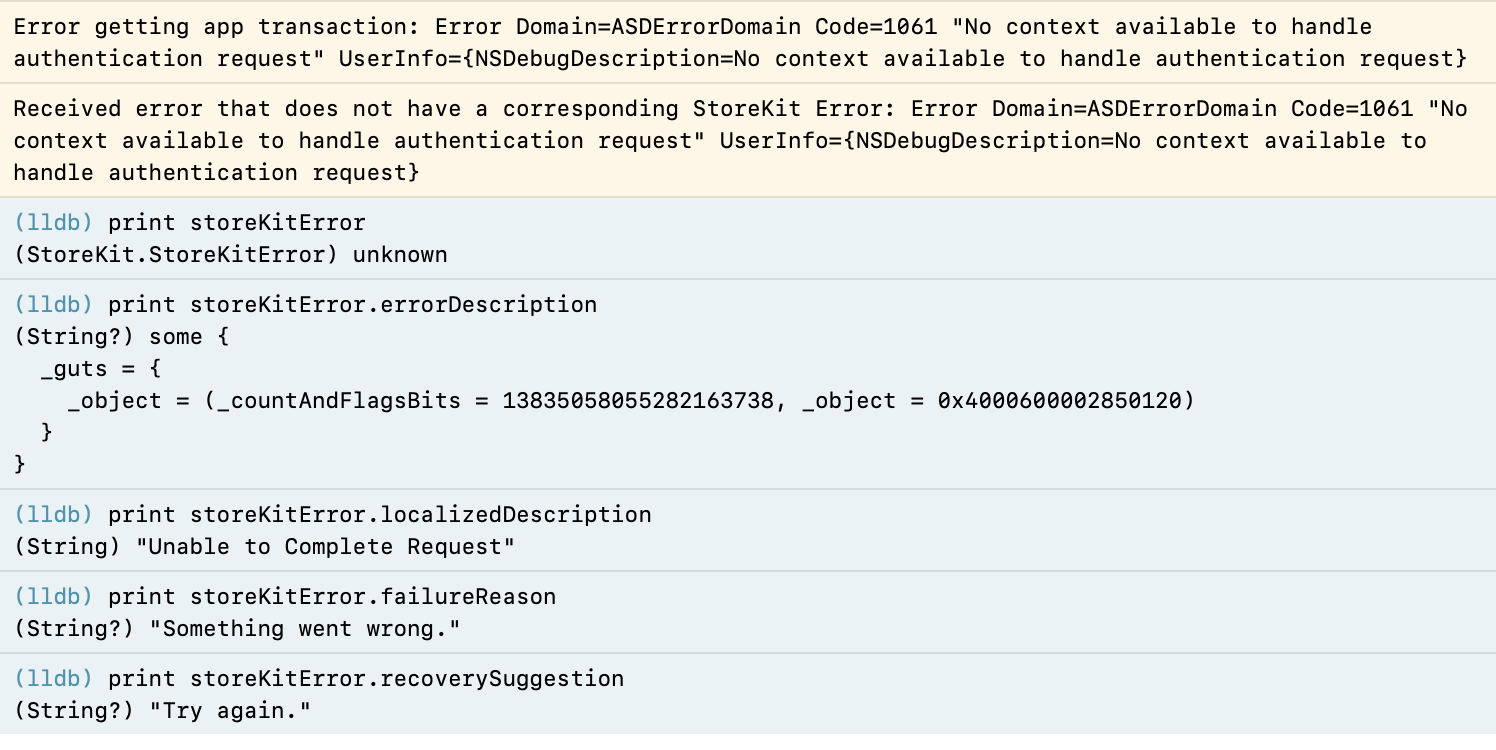1496x750 pixels.
Task: Click the (lldb) prompt on the recoverySuggestion line
Action: pos(54,678)
